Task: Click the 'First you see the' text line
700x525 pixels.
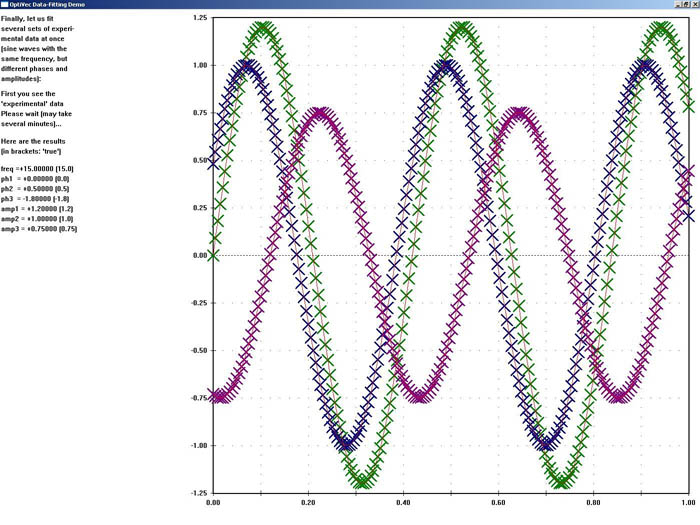Action: tap(28, 94)
